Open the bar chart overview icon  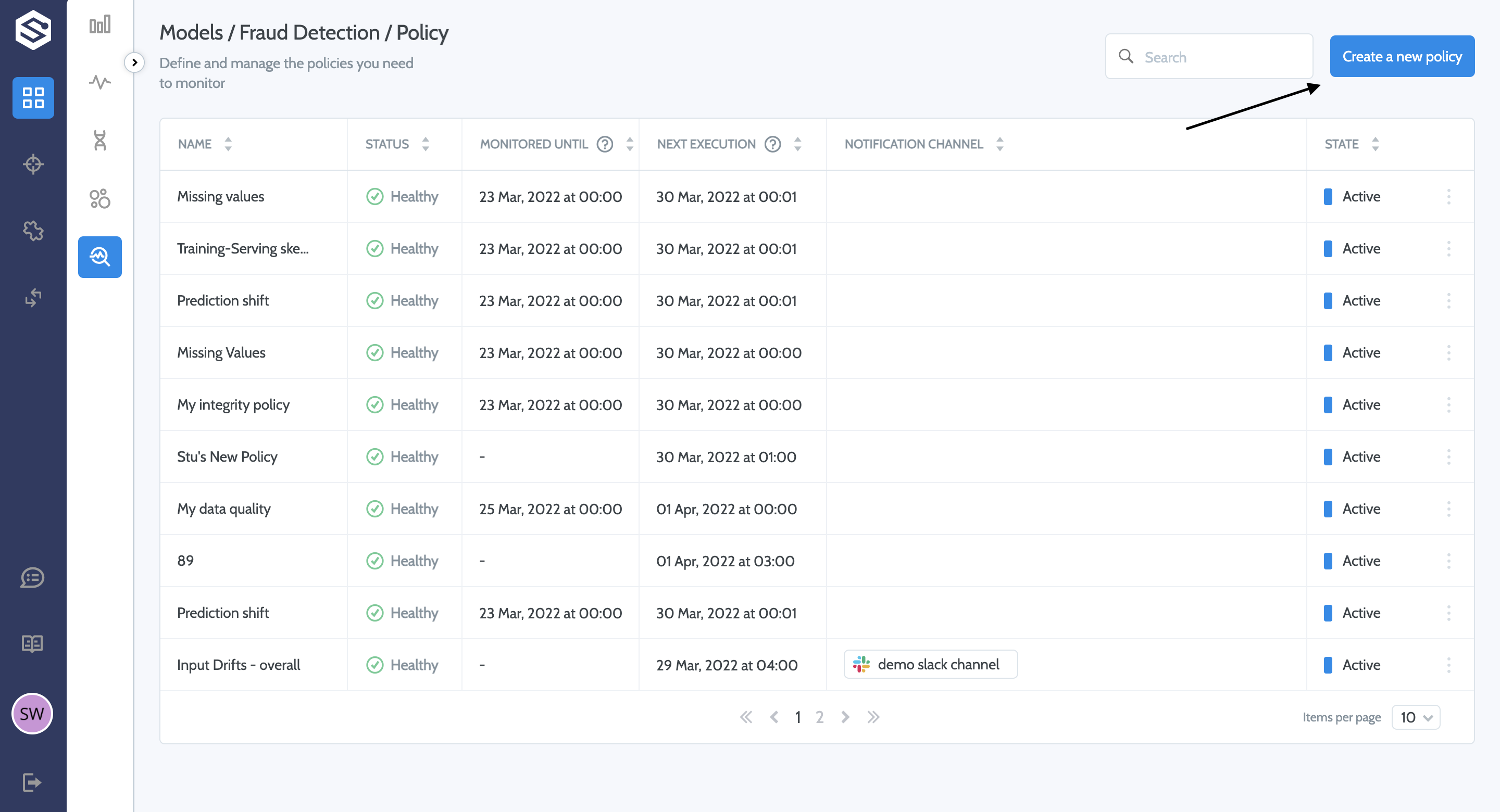pyautogui.click(x=99, y=25)
